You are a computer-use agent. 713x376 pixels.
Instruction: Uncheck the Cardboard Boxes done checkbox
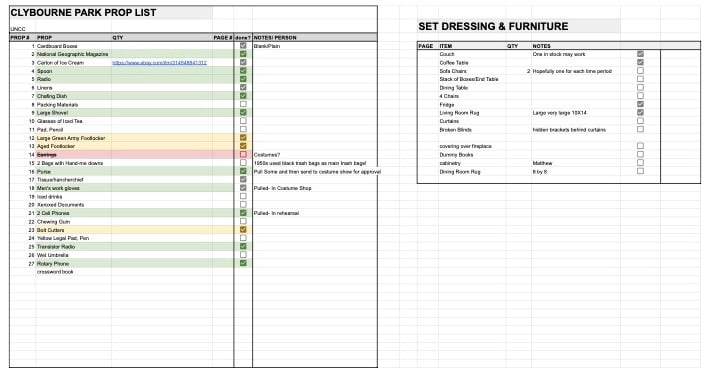(243, 45)
